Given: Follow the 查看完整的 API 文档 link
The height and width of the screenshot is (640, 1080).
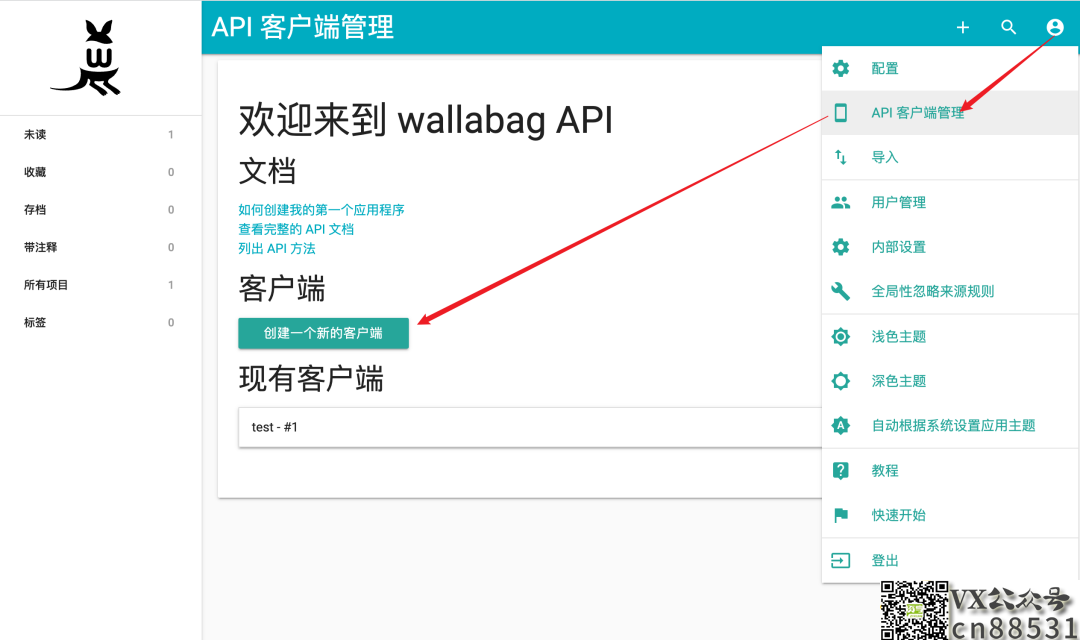Looking at the screenshot, I should click(x=296, y=229).
